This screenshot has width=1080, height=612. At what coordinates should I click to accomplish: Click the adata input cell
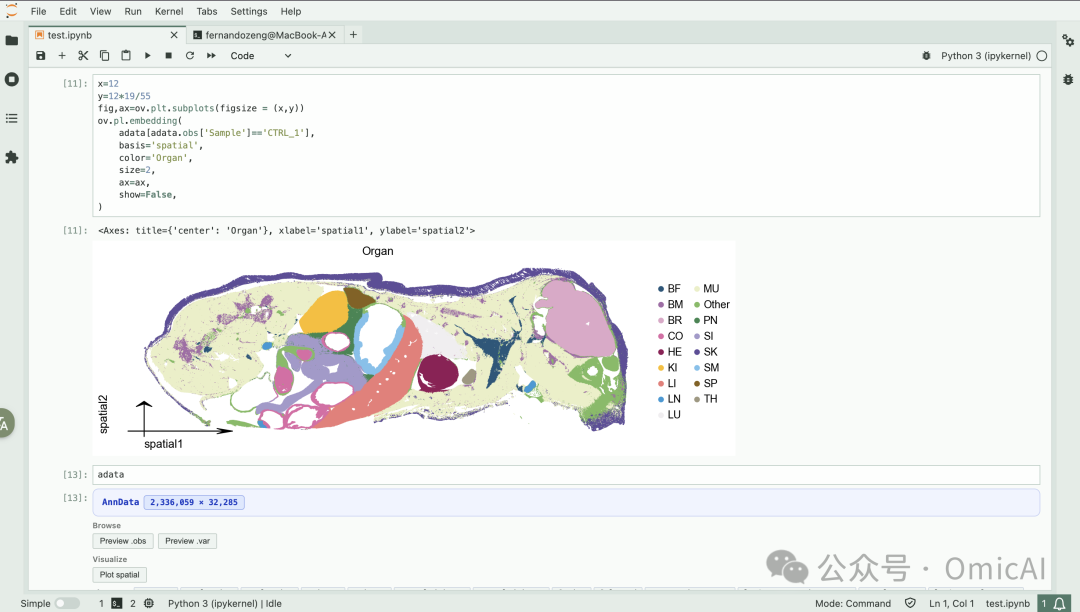point(565,475)
